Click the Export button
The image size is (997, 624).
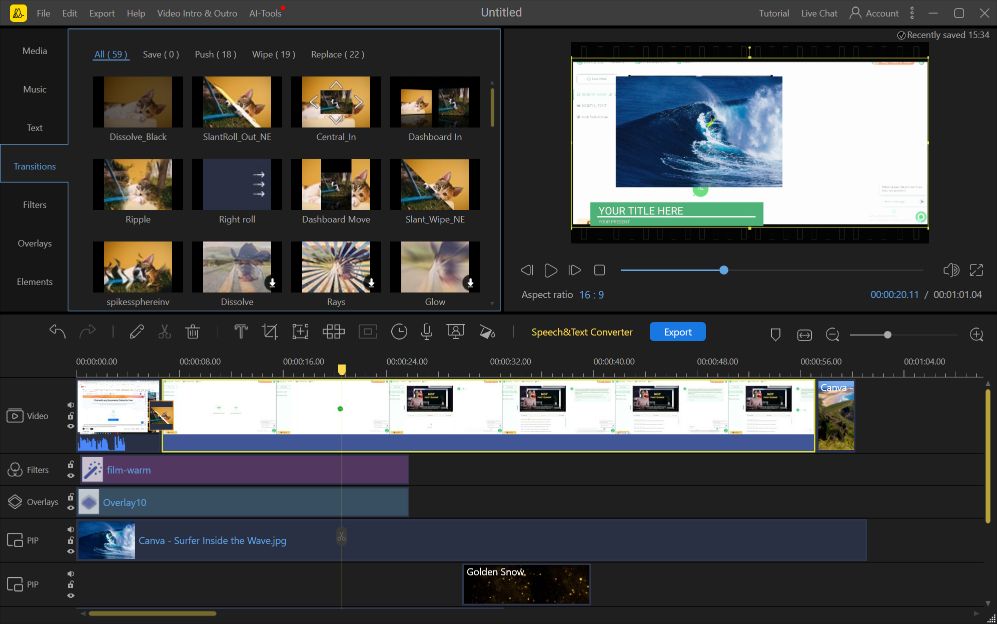click(x=677, y=331)
